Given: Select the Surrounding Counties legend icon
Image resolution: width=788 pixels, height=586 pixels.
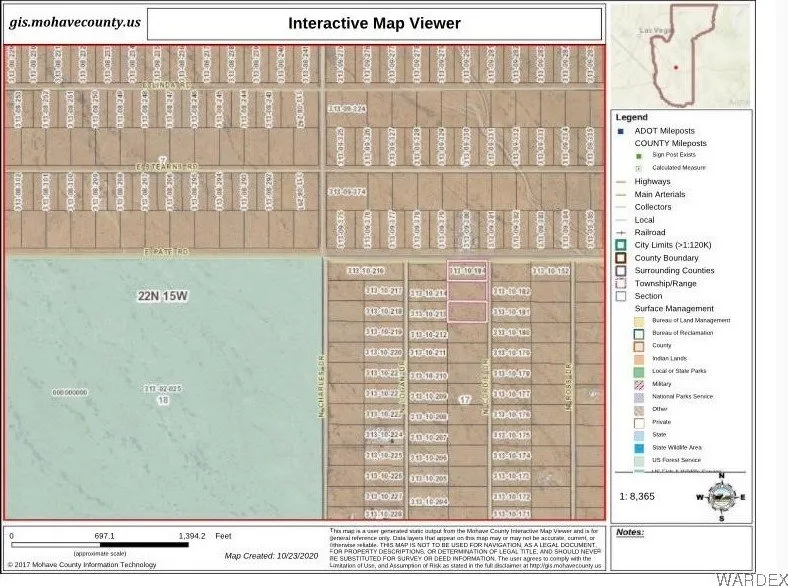Looking at the screenshot, I should 621,270.
